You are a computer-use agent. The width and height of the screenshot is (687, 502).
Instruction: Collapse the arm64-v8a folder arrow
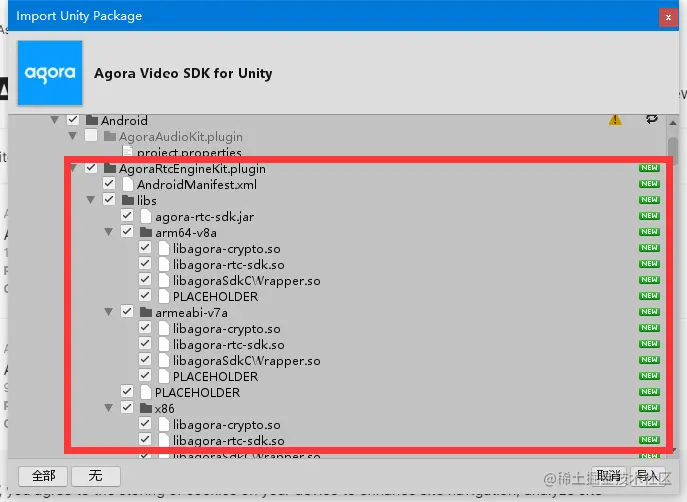pos(109,232)
